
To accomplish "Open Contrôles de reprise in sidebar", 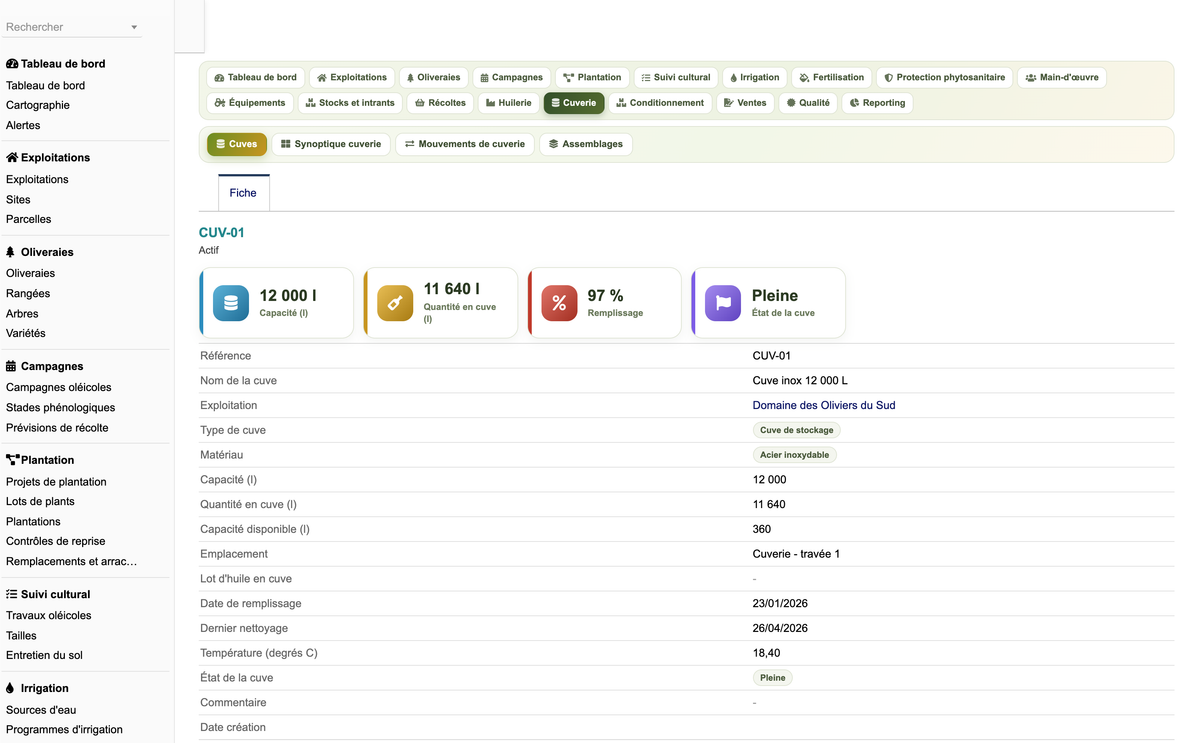I will click(x=56, y=541).
